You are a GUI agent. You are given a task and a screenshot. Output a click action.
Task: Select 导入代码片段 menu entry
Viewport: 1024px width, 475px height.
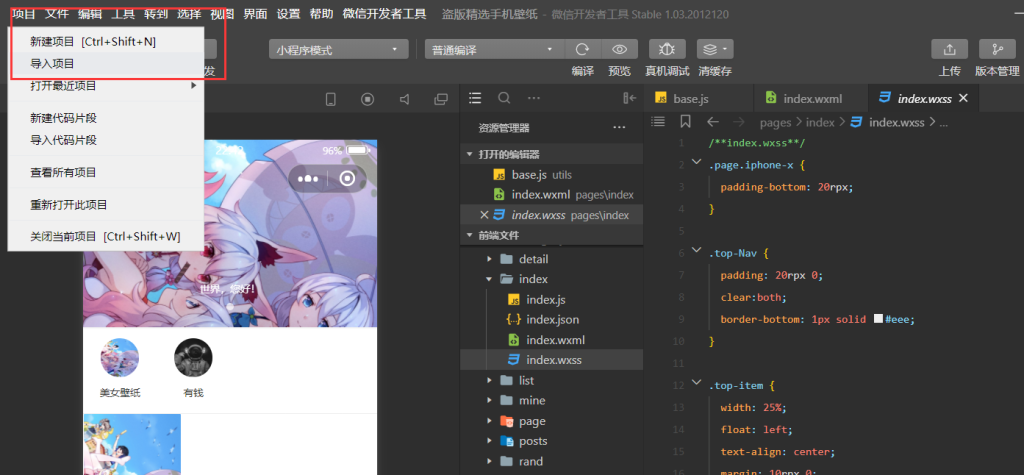tap(106, 140)
